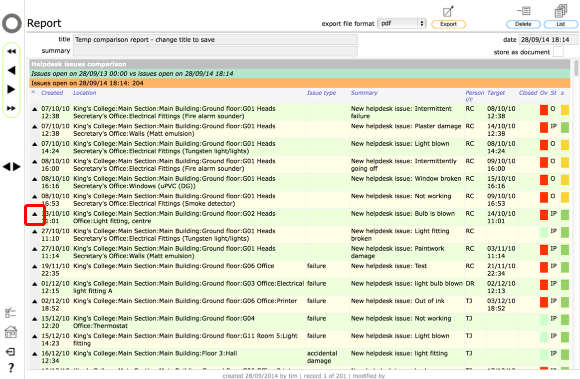Open the checklist icon in the left sidebar

(x=10, y=313)
